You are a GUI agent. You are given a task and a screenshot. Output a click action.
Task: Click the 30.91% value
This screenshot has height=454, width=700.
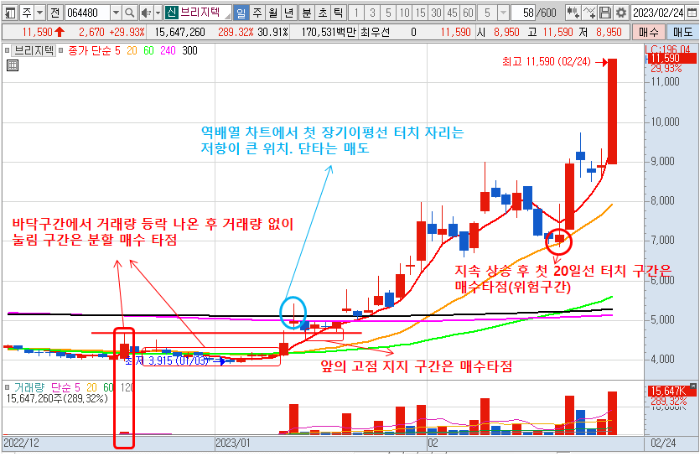point(273,32)
